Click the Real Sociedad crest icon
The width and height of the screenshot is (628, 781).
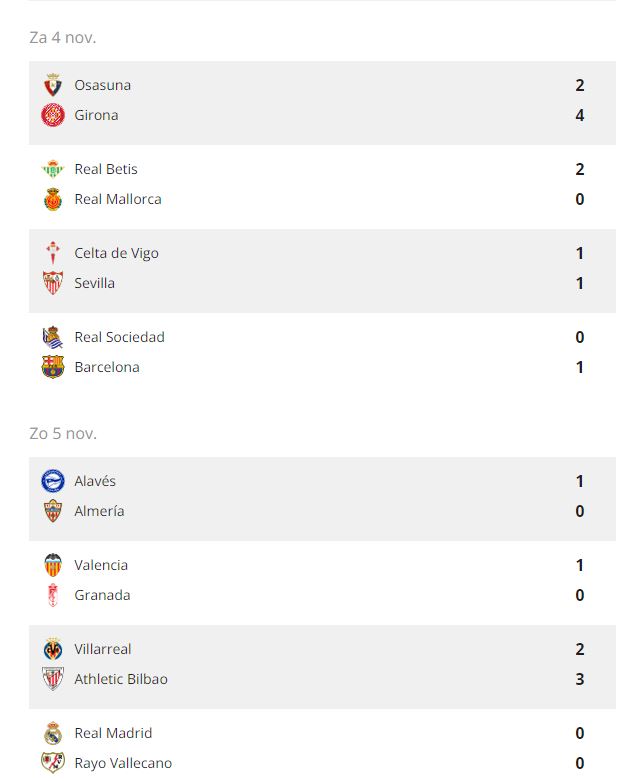pyautogui.click(x=53, y=337)
